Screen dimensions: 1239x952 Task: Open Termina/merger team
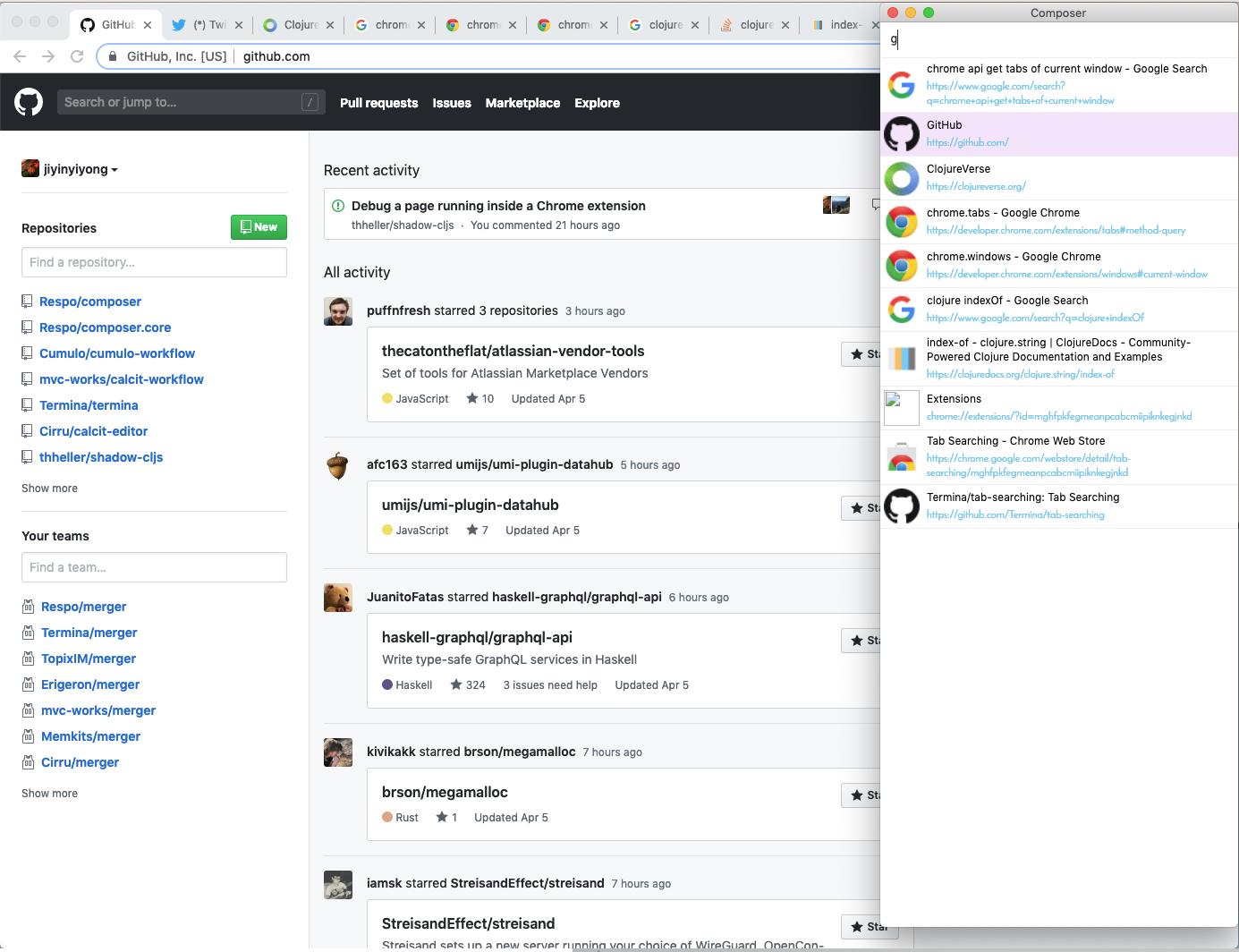(x=89, y=633)
